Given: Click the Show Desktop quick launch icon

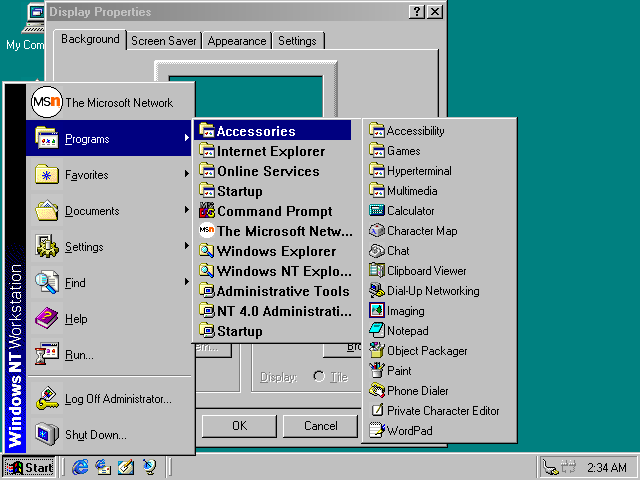Looking at the screenshot, I should click(126, 467).
